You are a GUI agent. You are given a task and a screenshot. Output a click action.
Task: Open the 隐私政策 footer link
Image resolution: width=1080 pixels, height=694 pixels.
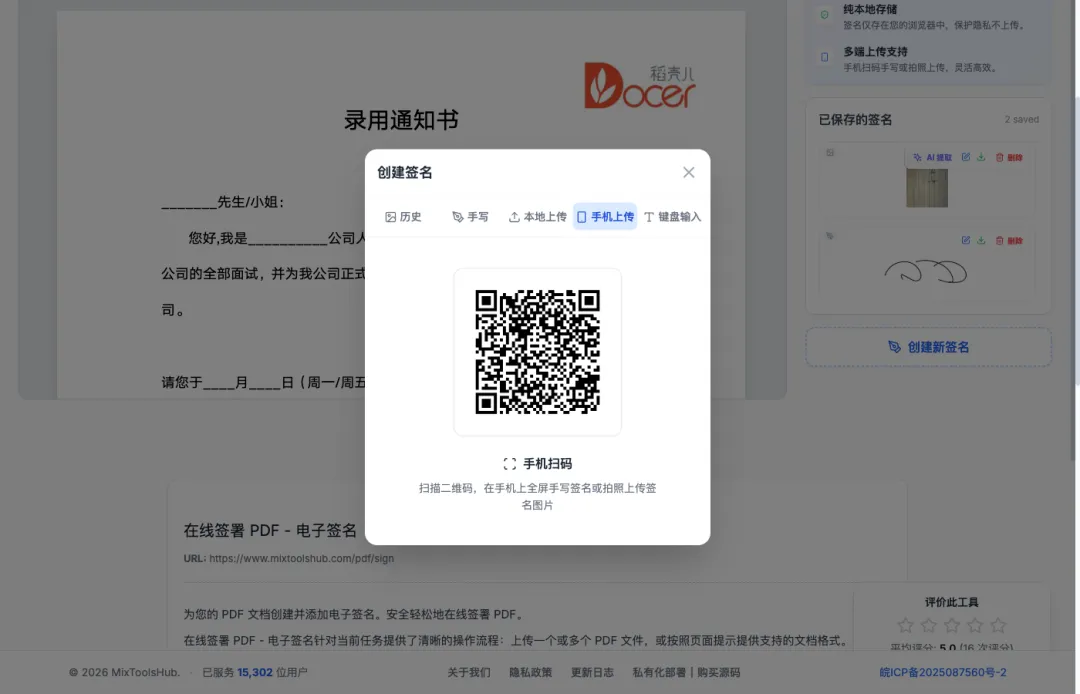(530, 672)
